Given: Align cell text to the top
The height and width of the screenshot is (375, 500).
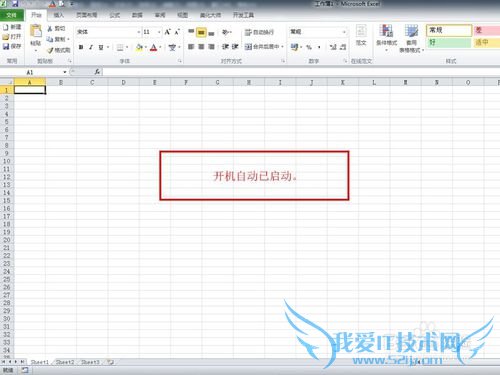Looking at the screenshot, I should pos(191,32).
